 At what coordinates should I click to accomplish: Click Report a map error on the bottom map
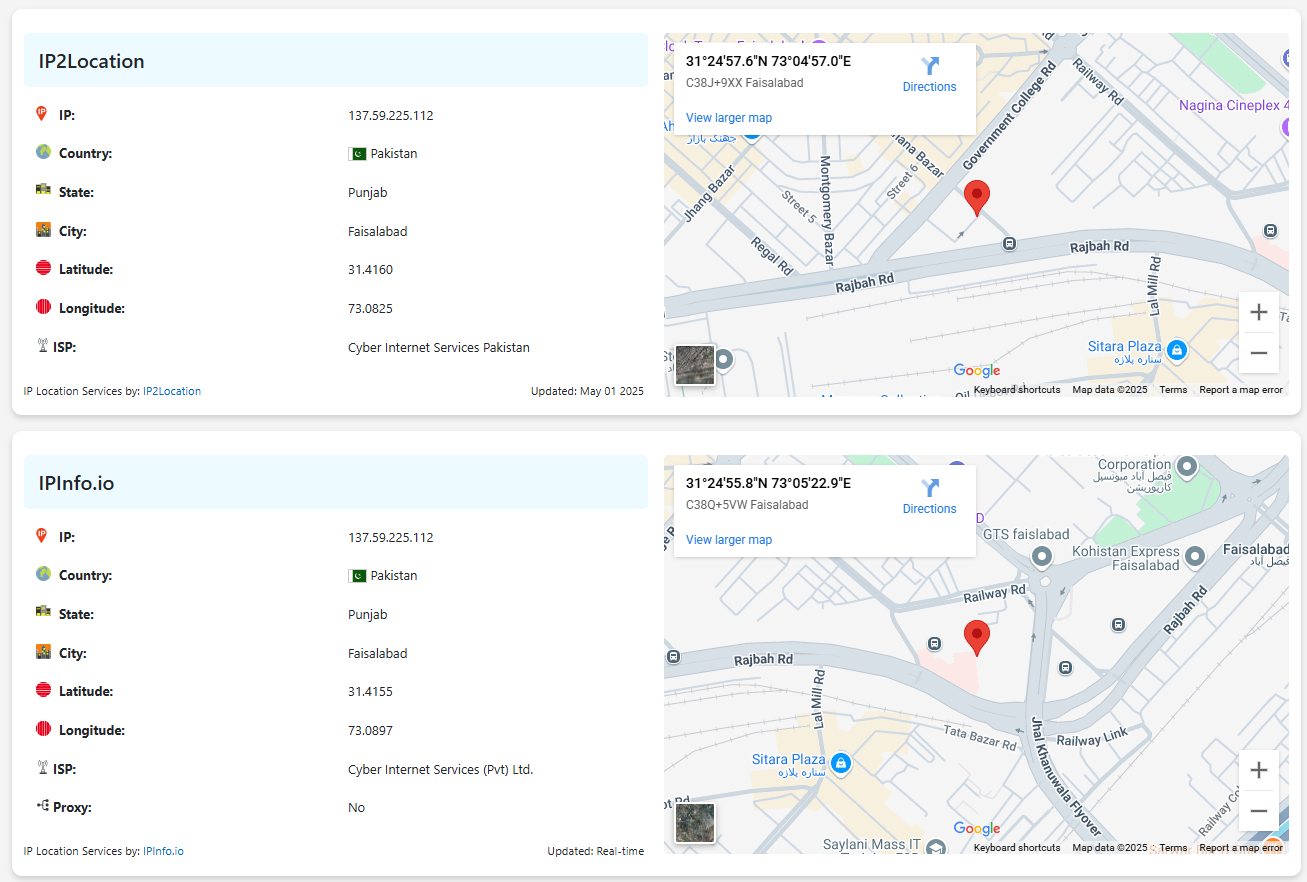pyautogui.click(x=1241, y=848)
